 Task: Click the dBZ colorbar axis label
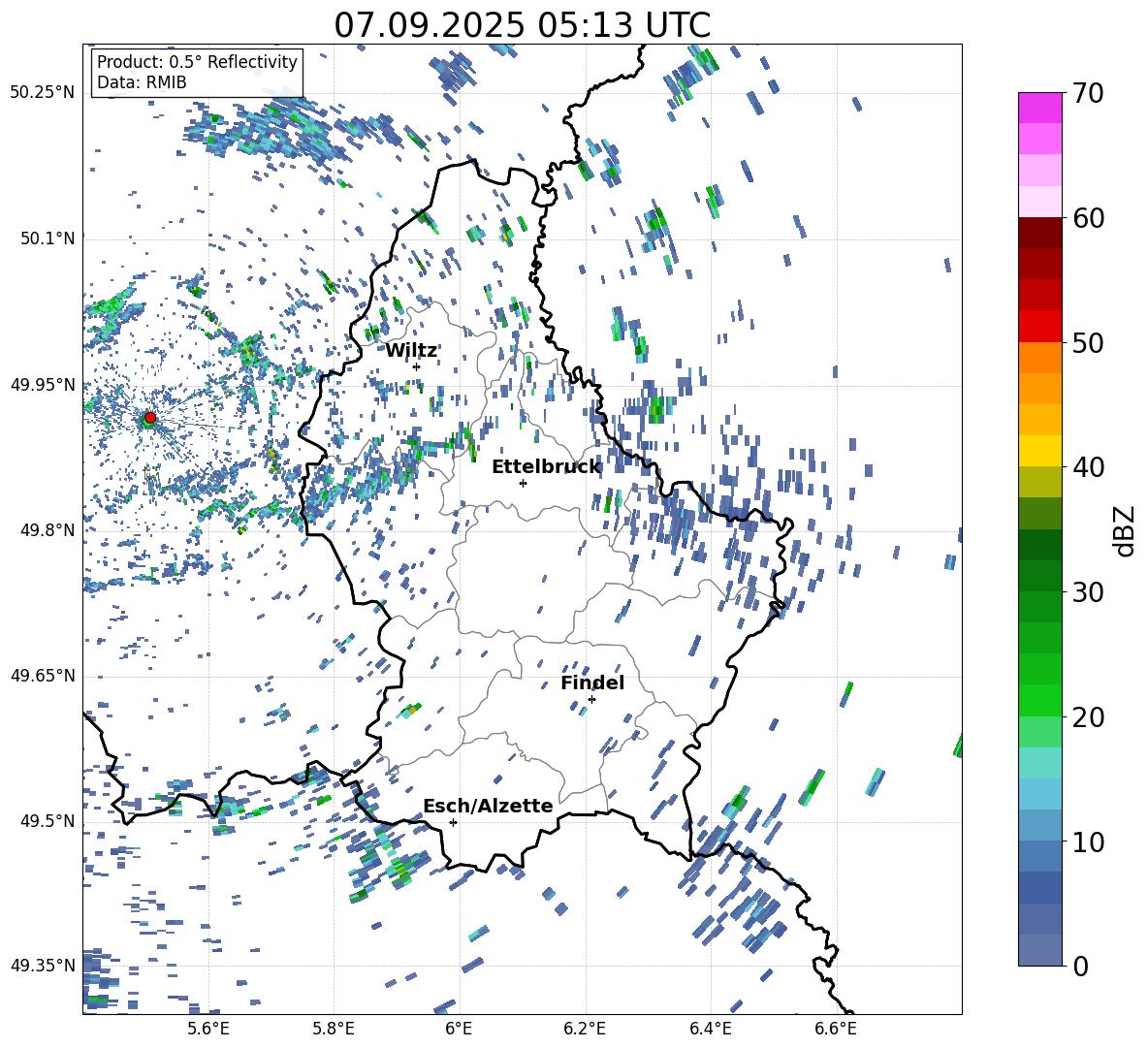click(1126, 530)
